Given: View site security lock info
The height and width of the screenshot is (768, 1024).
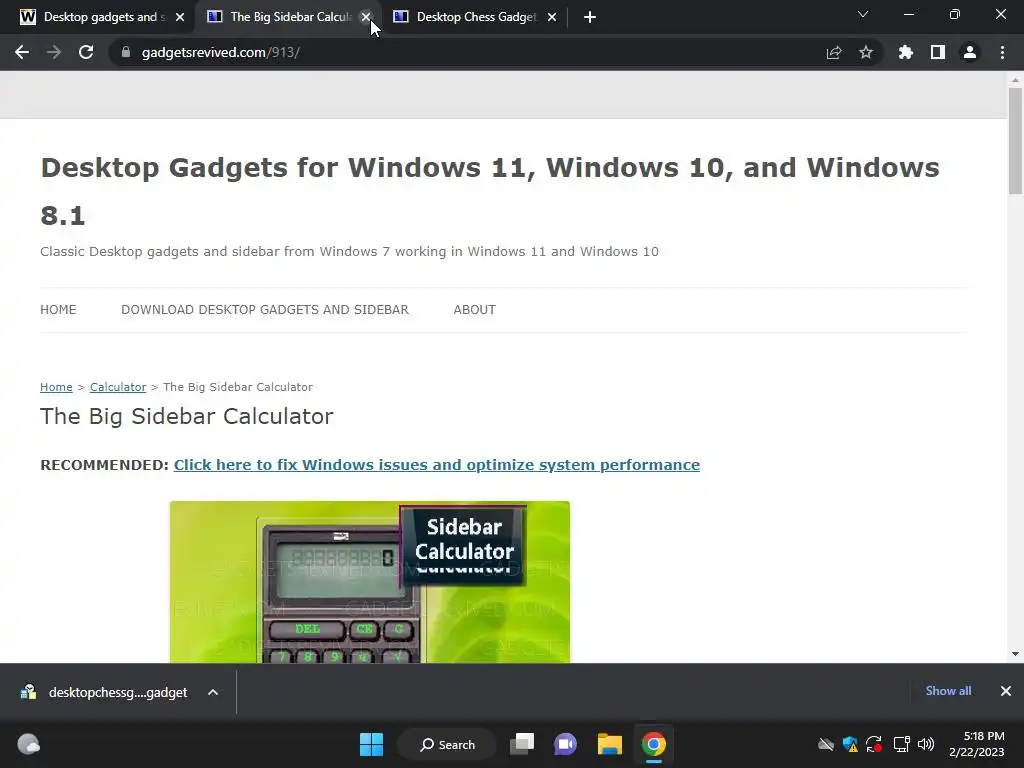Looking at the screenshot, I should tap(126, 52).
